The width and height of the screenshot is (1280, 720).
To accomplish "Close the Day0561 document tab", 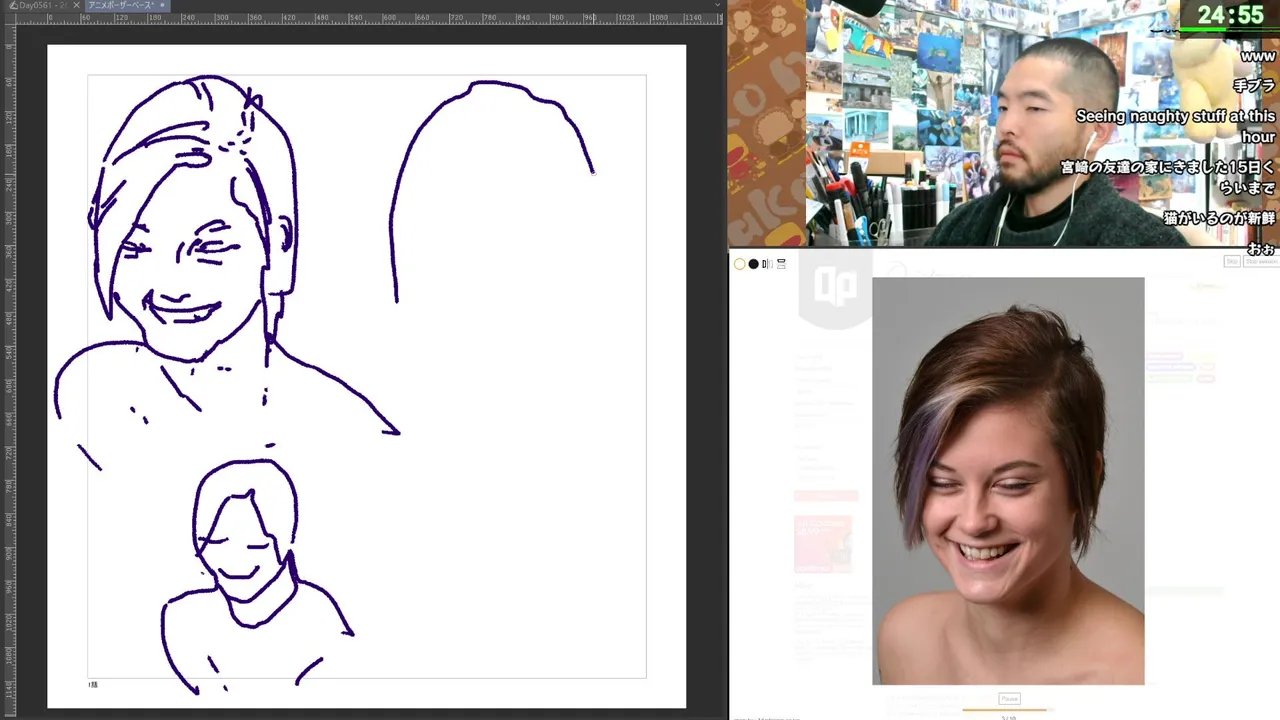I will point(77,5).
